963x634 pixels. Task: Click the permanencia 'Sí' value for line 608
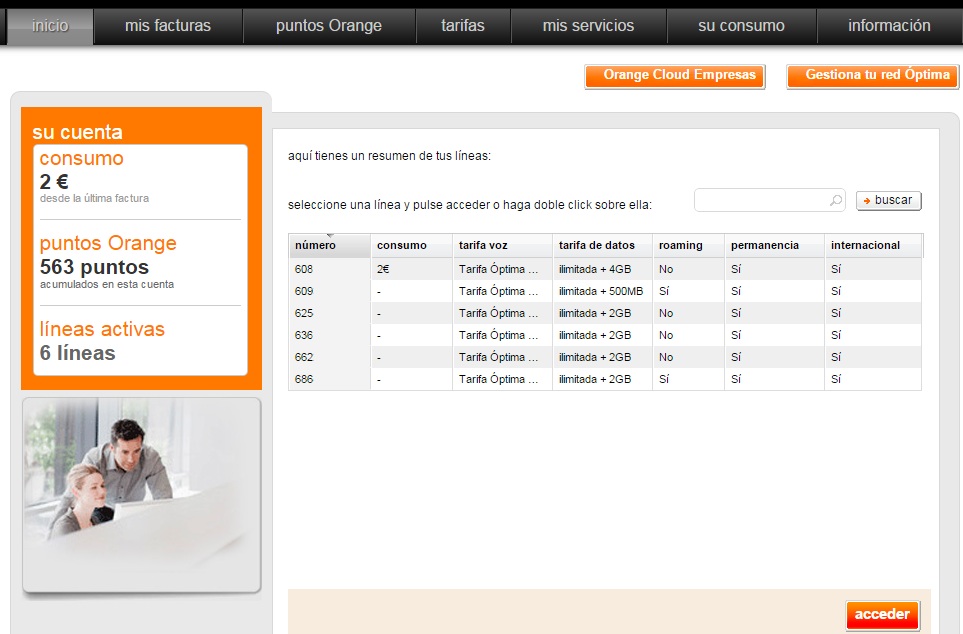736,269
